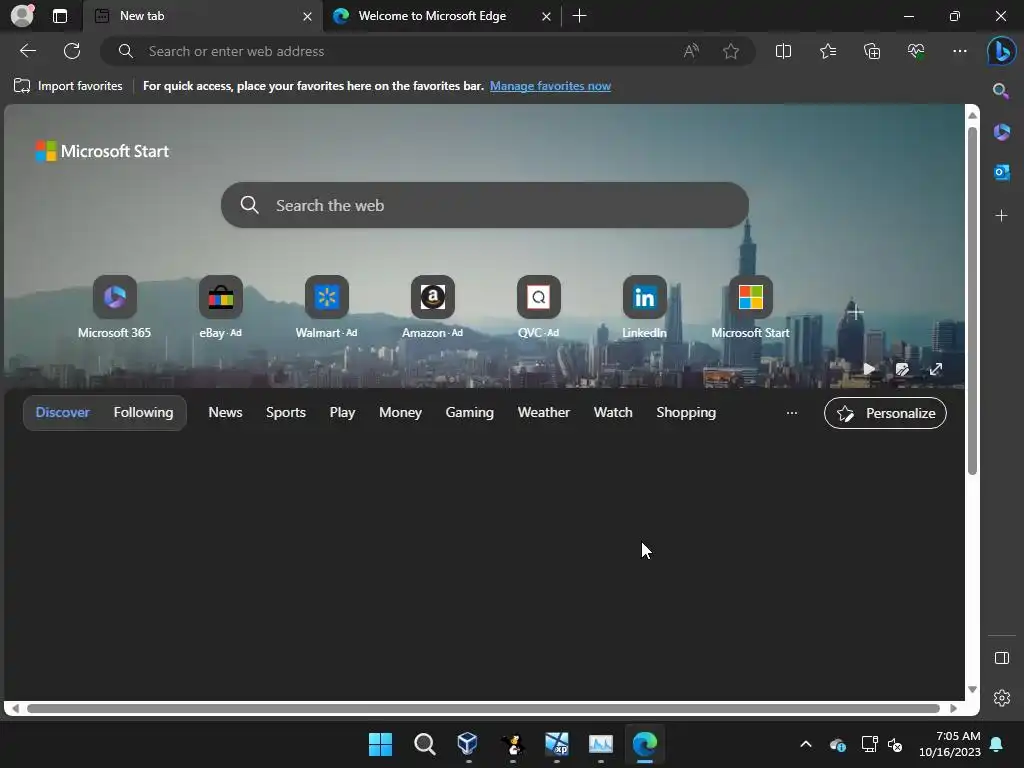The height and width of the screenshot is (768, 1024).
Task: Open the Gaming category
Action: coord(470,413)
